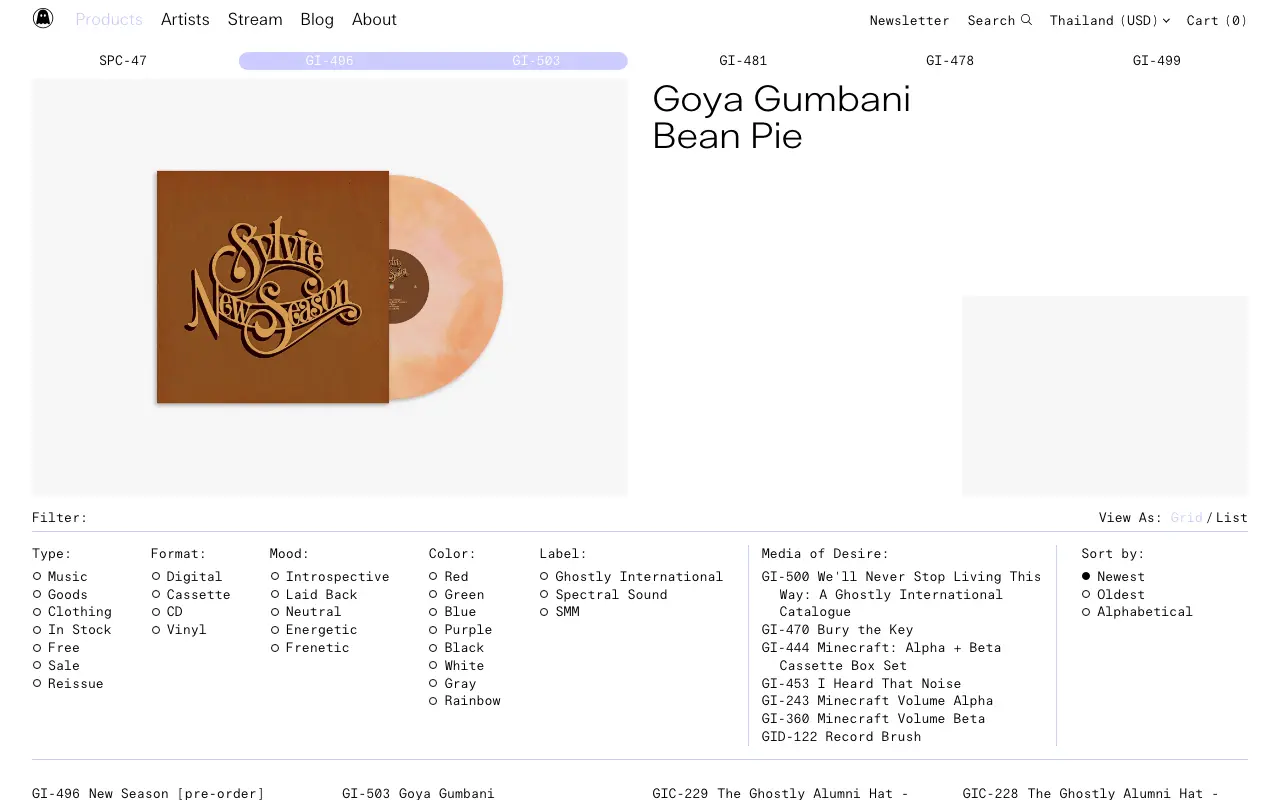Filter format by Vinyl

click(x=179, y=630)
